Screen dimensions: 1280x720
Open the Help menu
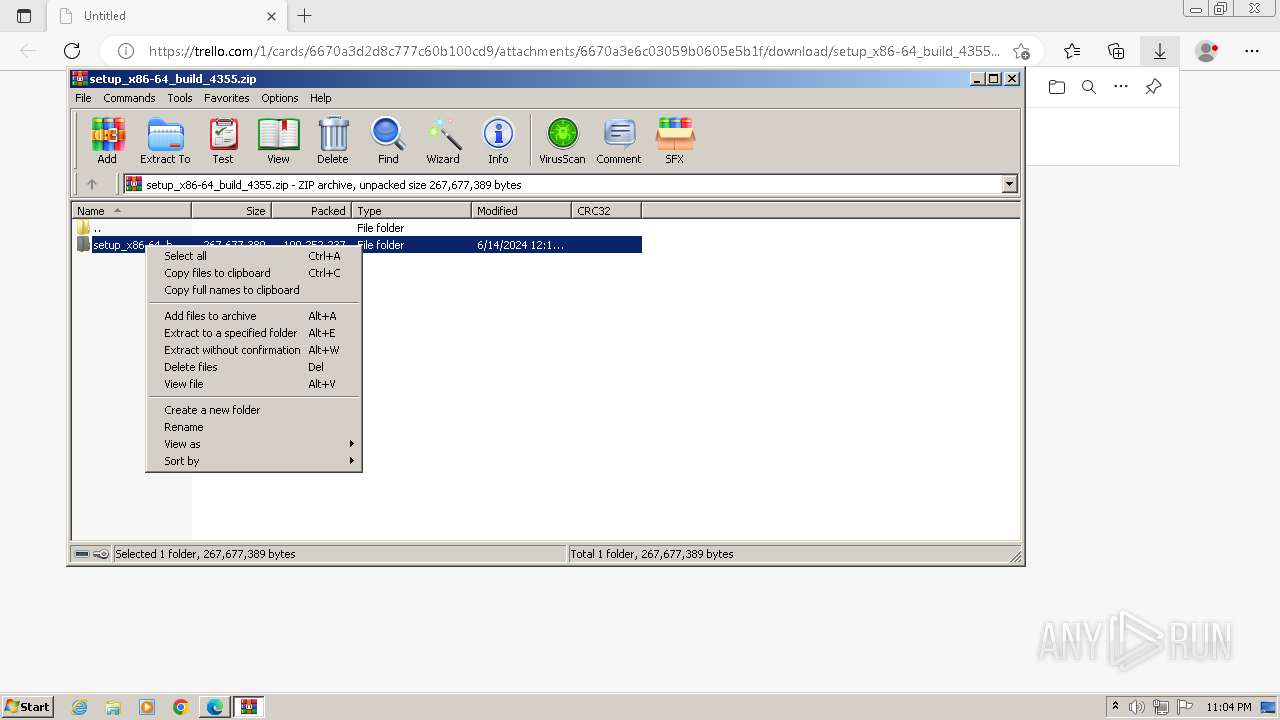point(320,98)
